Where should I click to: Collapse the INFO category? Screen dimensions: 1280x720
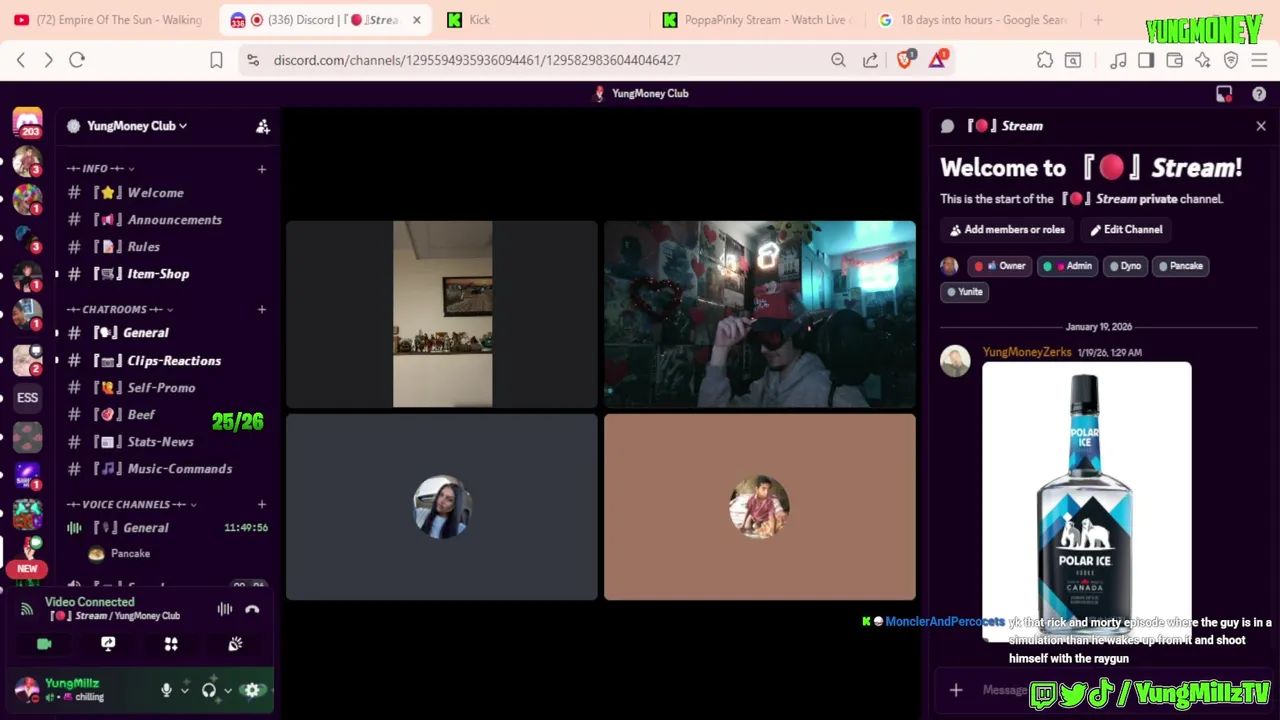tap(100, 168)
